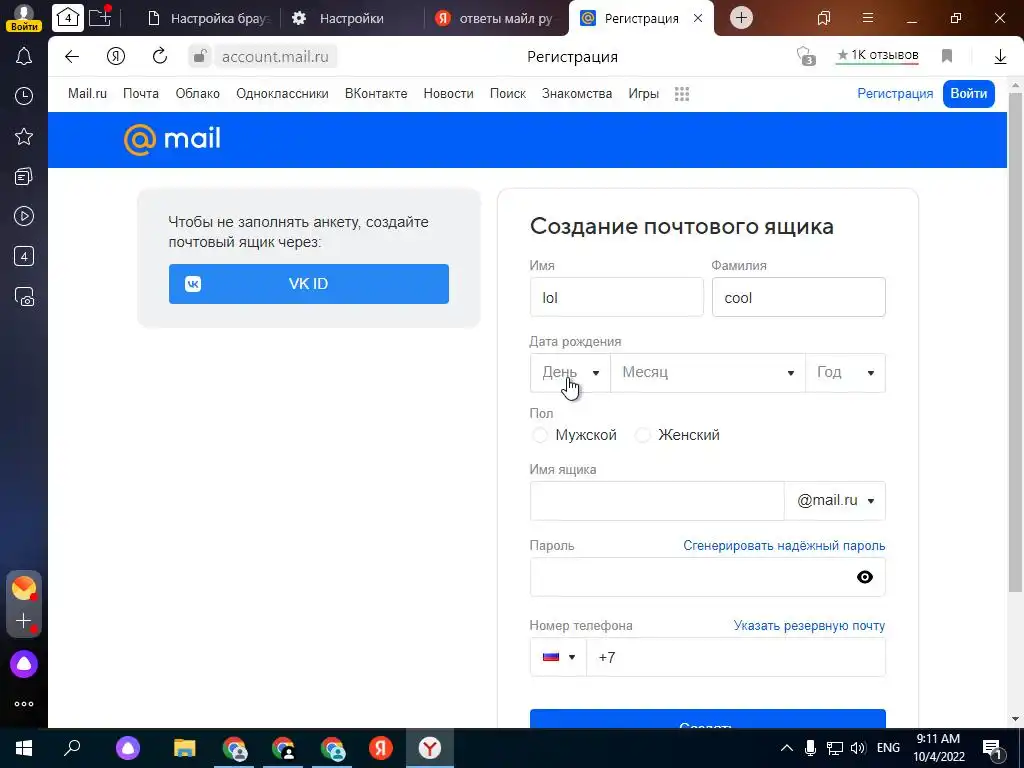This screenshot has width=1024, height=768.
Task: Open the День dropdown
Action: pos(570,373)
